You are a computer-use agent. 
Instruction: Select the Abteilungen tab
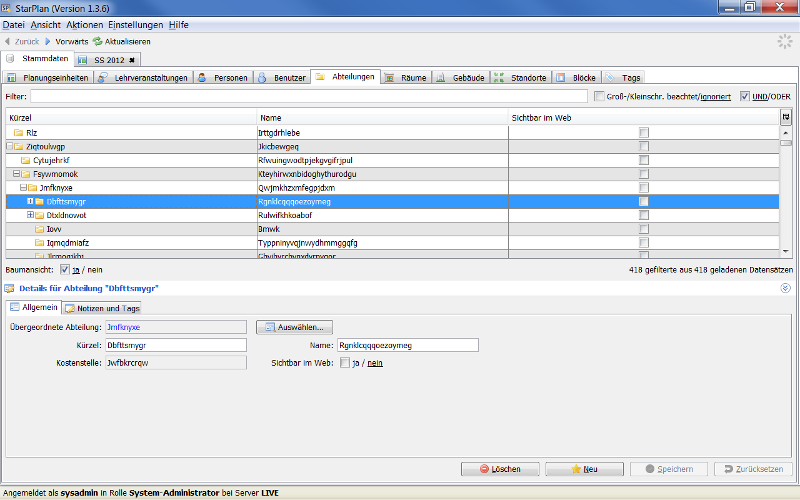click(346, 77)
